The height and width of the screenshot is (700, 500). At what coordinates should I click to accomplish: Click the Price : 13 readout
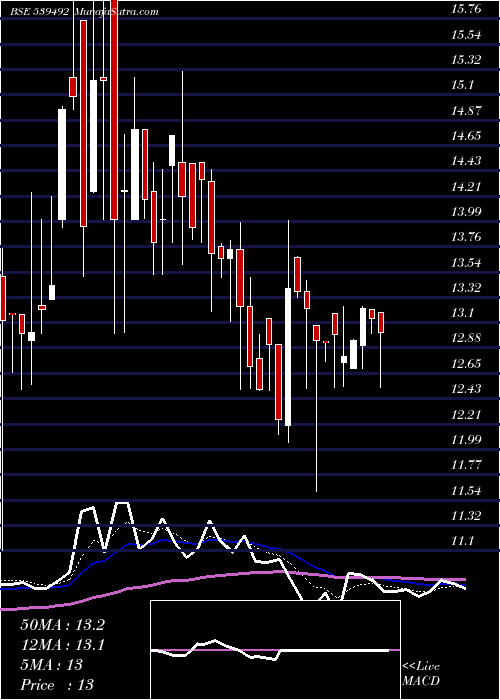point(57,684)
